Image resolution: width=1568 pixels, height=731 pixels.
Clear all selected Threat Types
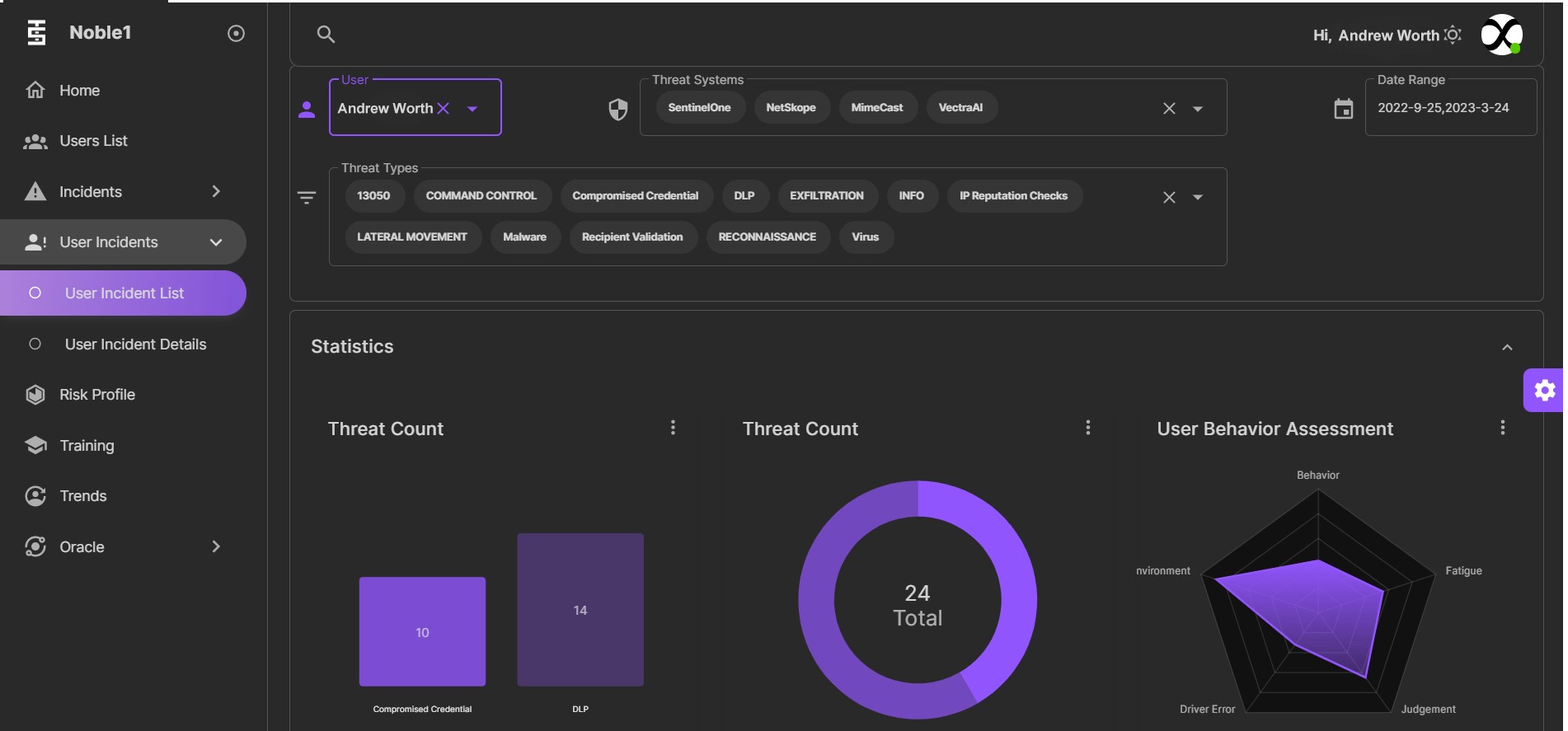click(x=1169, y=197)
